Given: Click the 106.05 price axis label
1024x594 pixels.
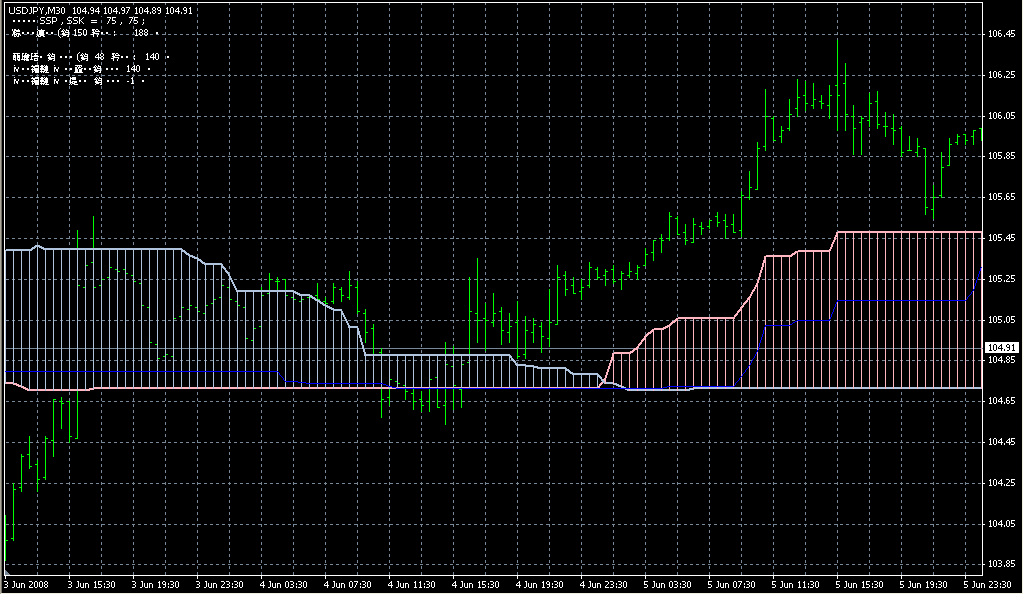Looking at the screenshot, I should (x=1001, y=116).
